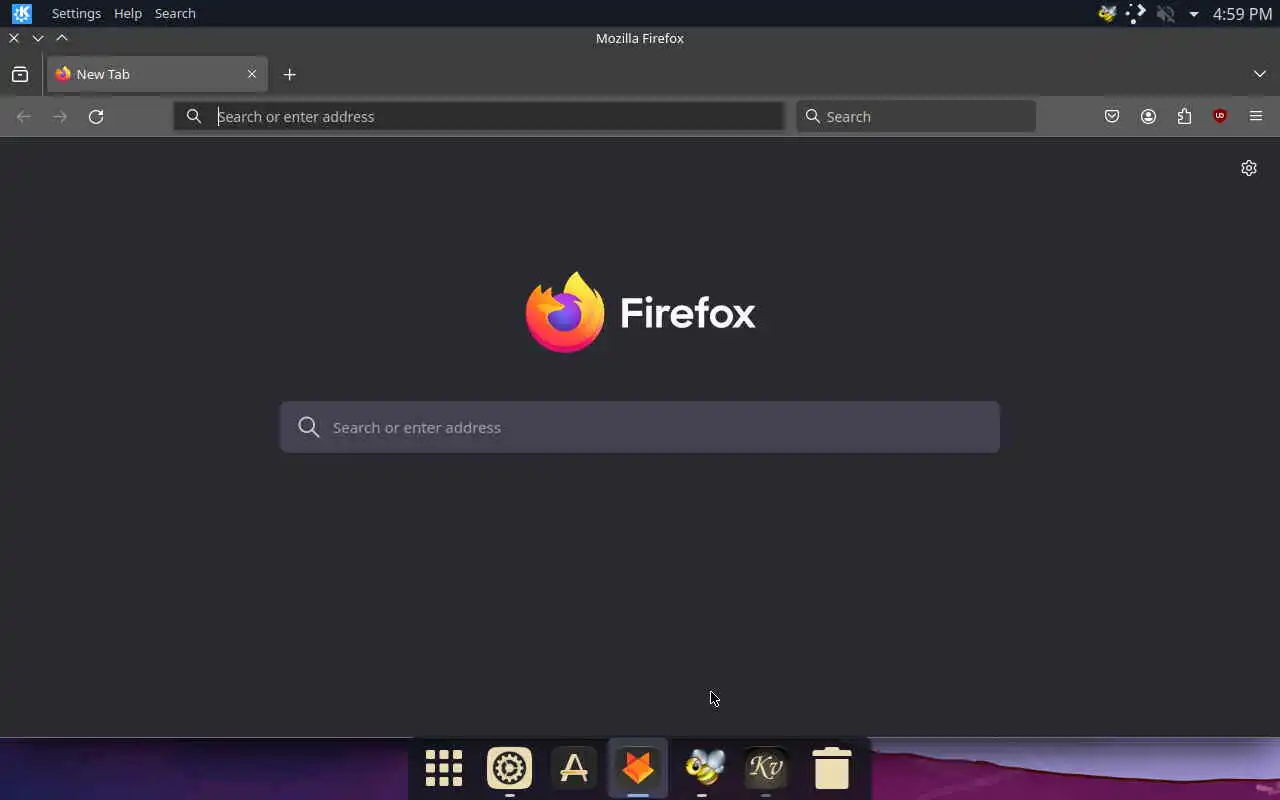1280x800 pixels.
Task: Click the 4:59 PM clock
Action: 1242,14
